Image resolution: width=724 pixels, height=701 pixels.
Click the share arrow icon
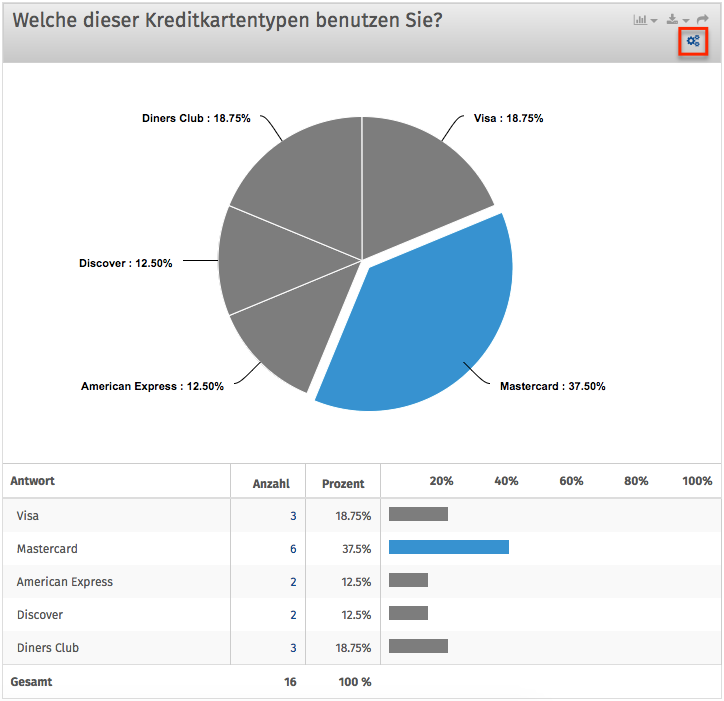point(702,19)
